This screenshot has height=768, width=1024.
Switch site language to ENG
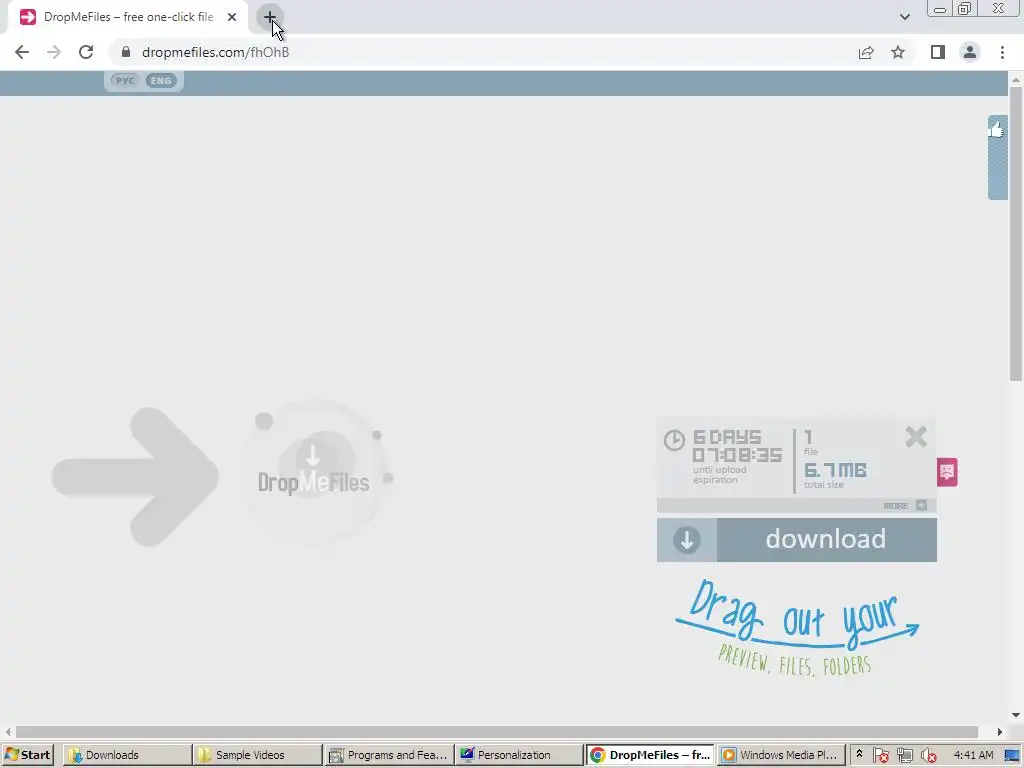click(x=161, y=81)
